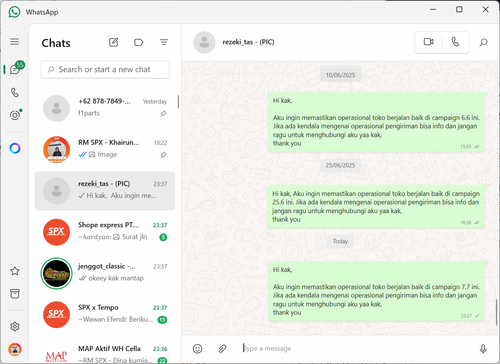This screenshot has height=364, width=500.
Task: Open RM SPX - Khairun chat
Action: click(x=105, y=150)
